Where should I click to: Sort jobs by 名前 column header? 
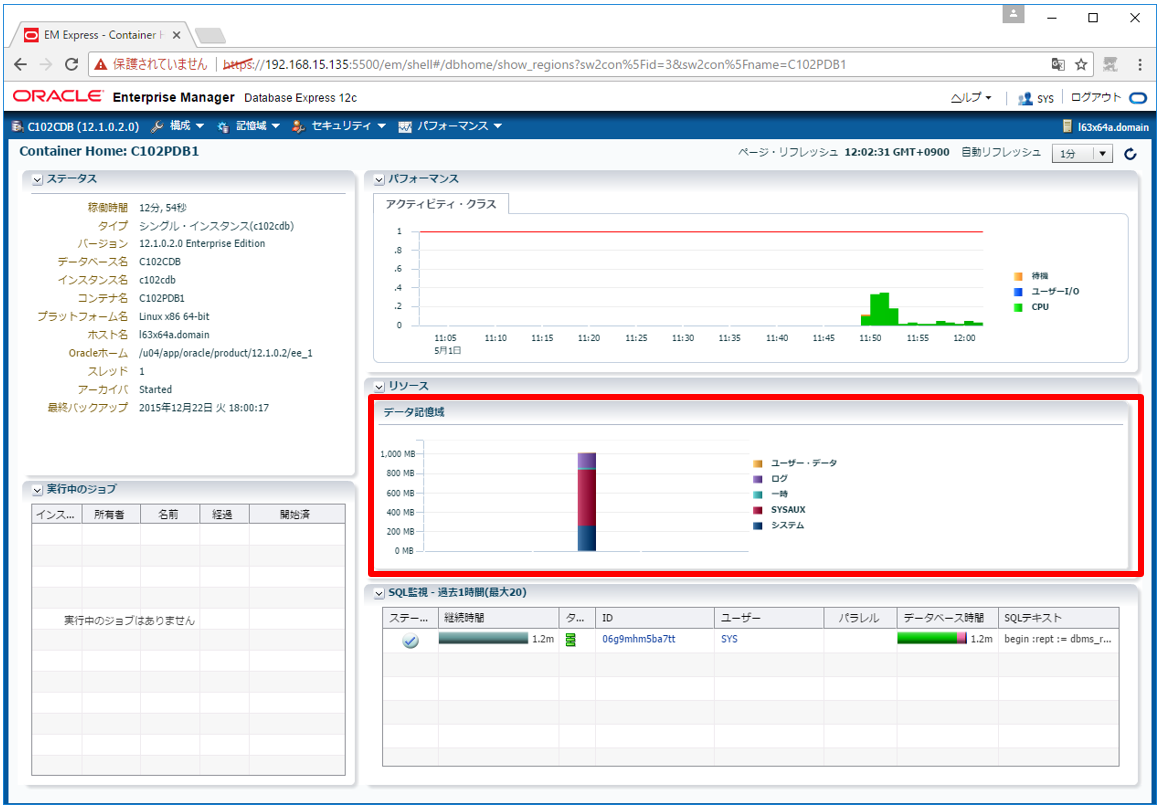coord(169,514)
